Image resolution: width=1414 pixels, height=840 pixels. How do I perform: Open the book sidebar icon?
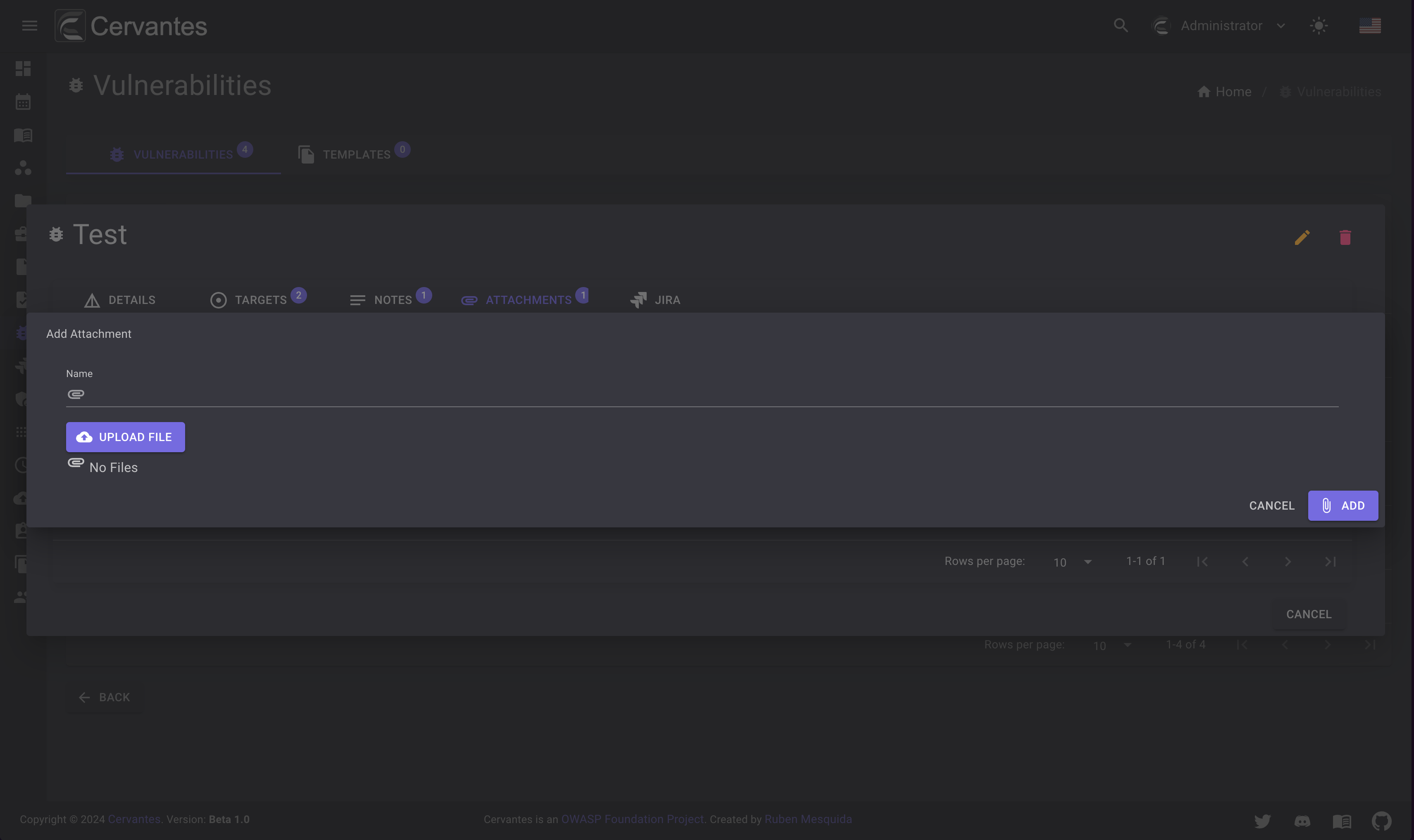tap(23, 135)
